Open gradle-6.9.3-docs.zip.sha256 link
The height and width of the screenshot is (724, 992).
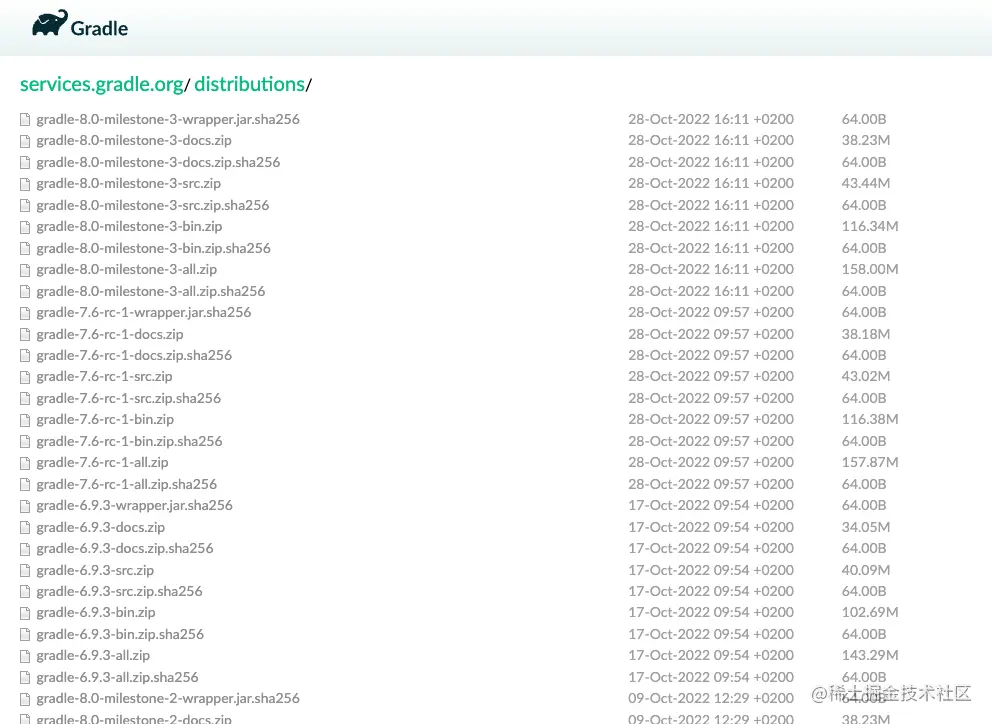coord(125,548)
